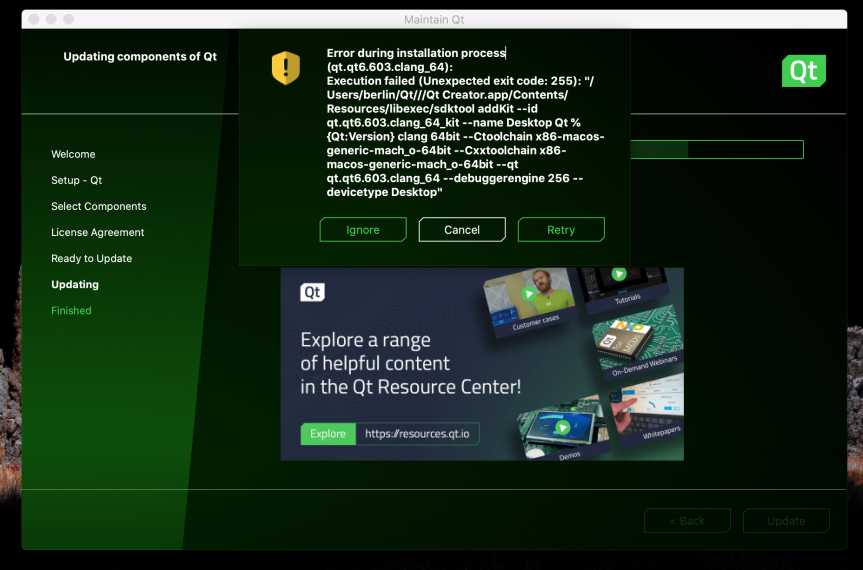Select the Updating step in sidebar
The height and width of the screenshot is (570, 863).
[x=75, y=284]
